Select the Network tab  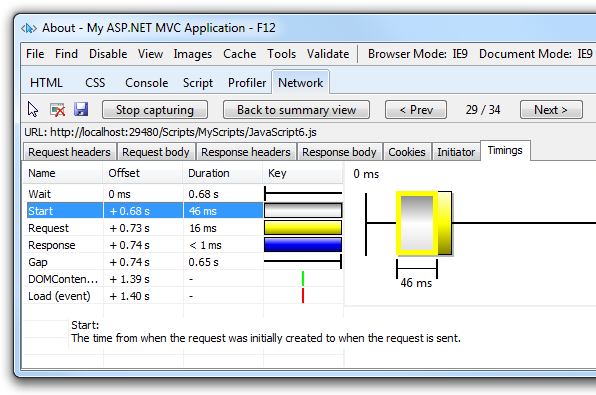tap(301, 82)
